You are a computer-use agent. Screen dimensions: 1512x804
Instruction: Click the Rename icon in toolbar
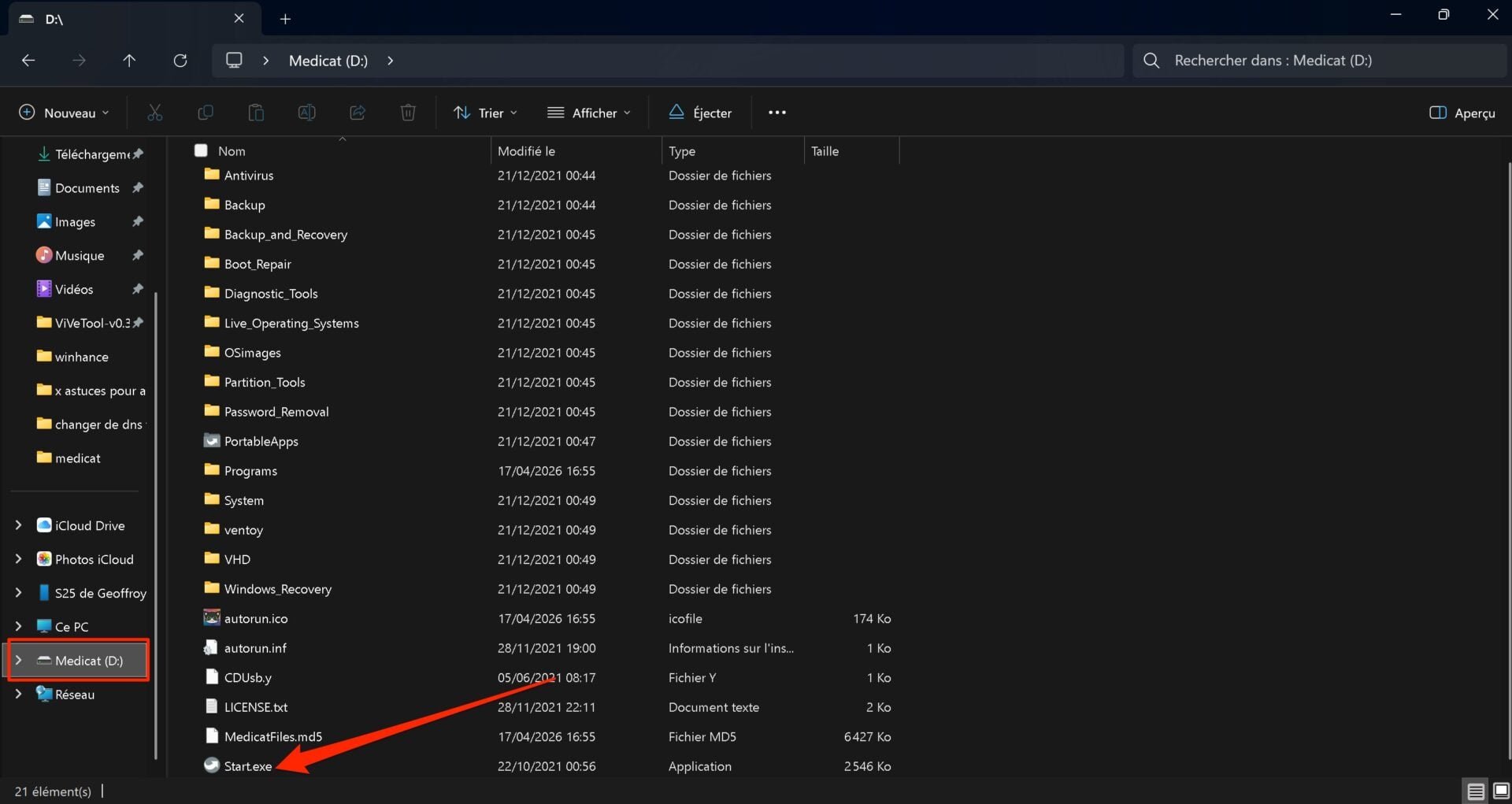coord(306,113)
